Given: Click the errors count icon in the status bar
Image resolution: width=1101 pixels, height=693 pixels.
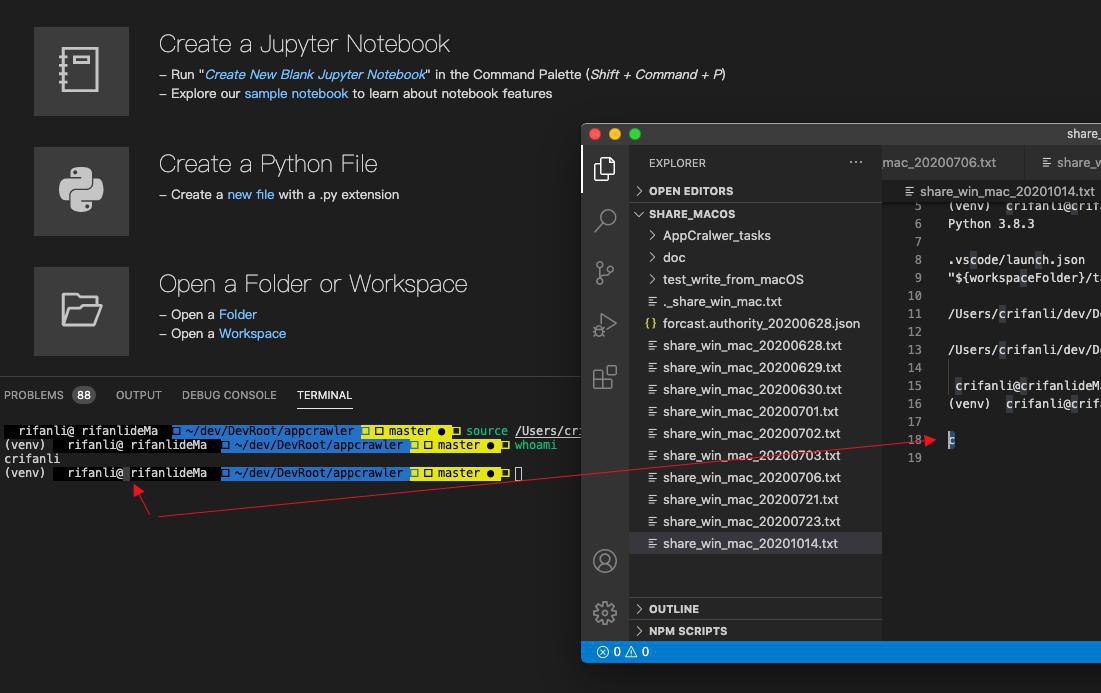Looking at the screenshot, I should (x=602, y=652).
